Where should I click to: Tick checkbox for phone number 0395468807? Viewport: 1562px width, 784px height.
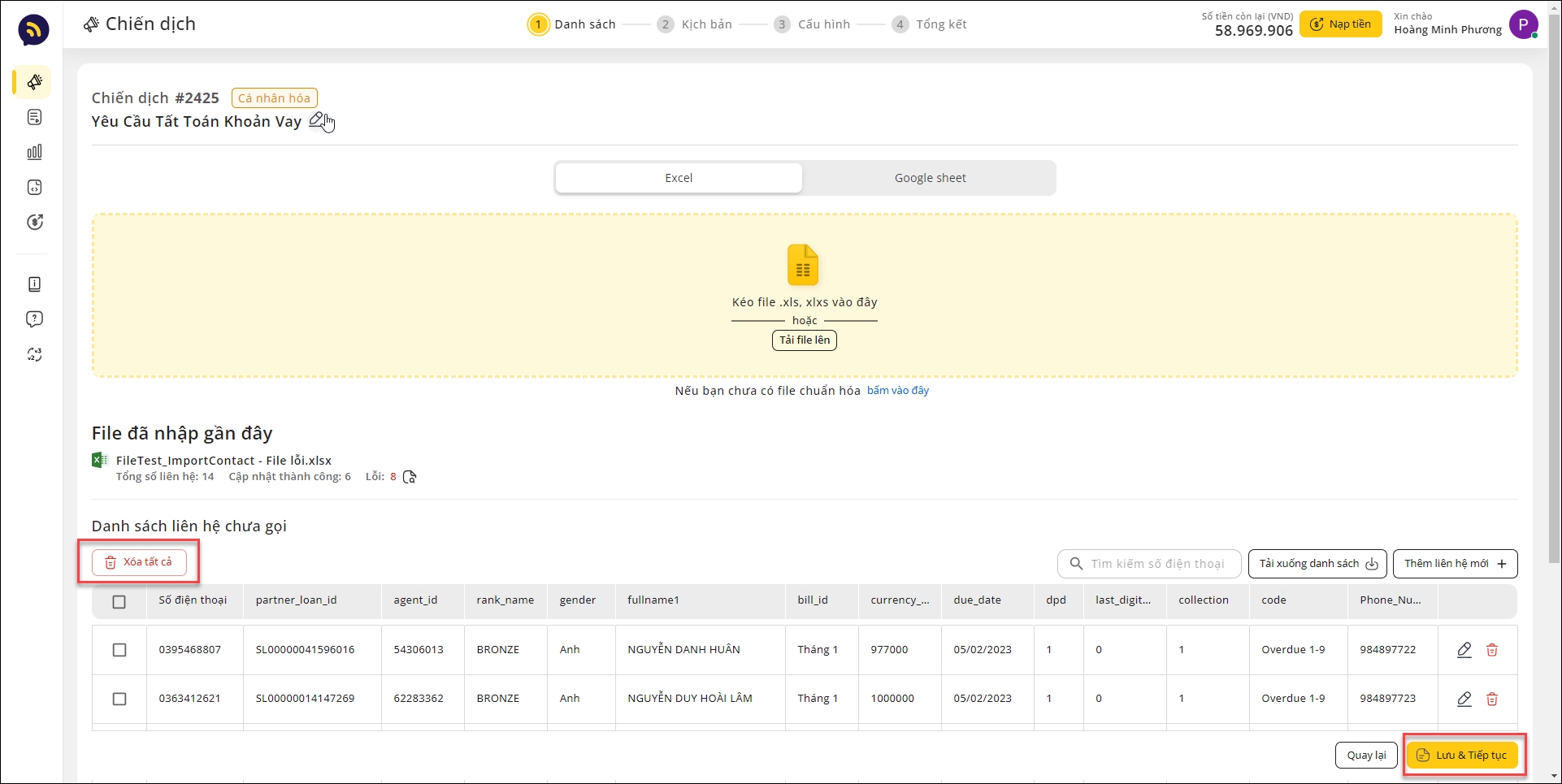click(x=119, y=650)
